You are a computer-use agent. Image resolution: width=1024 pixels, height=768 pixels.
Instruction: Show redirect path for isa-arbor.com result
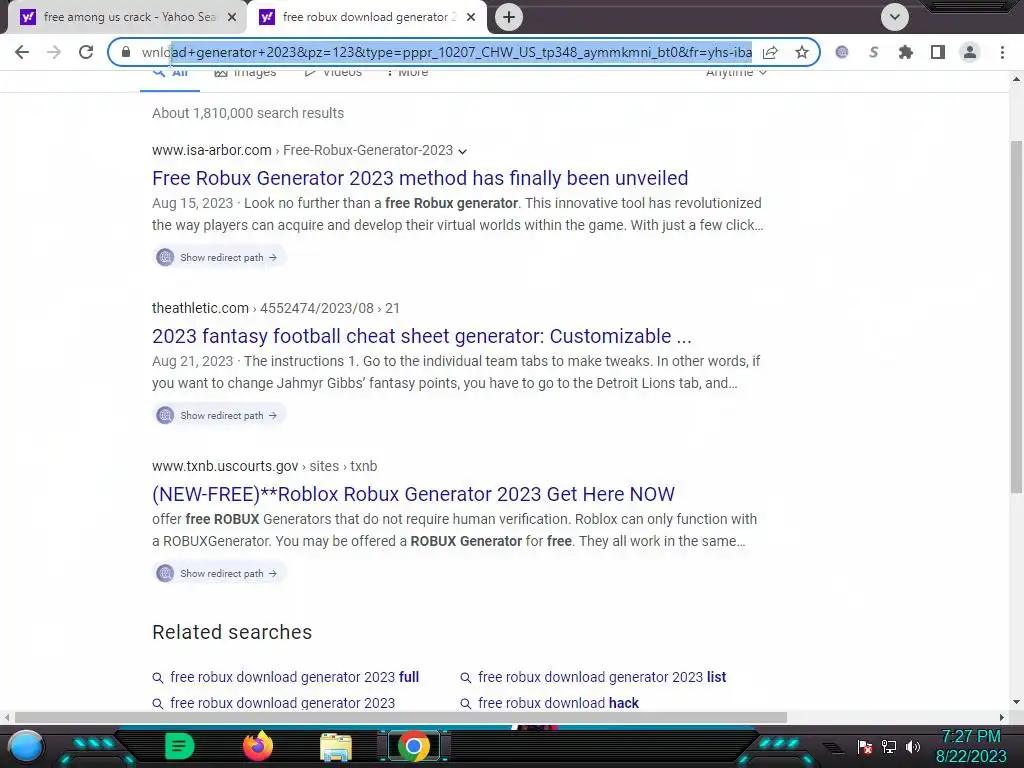(x=219, y=257)
